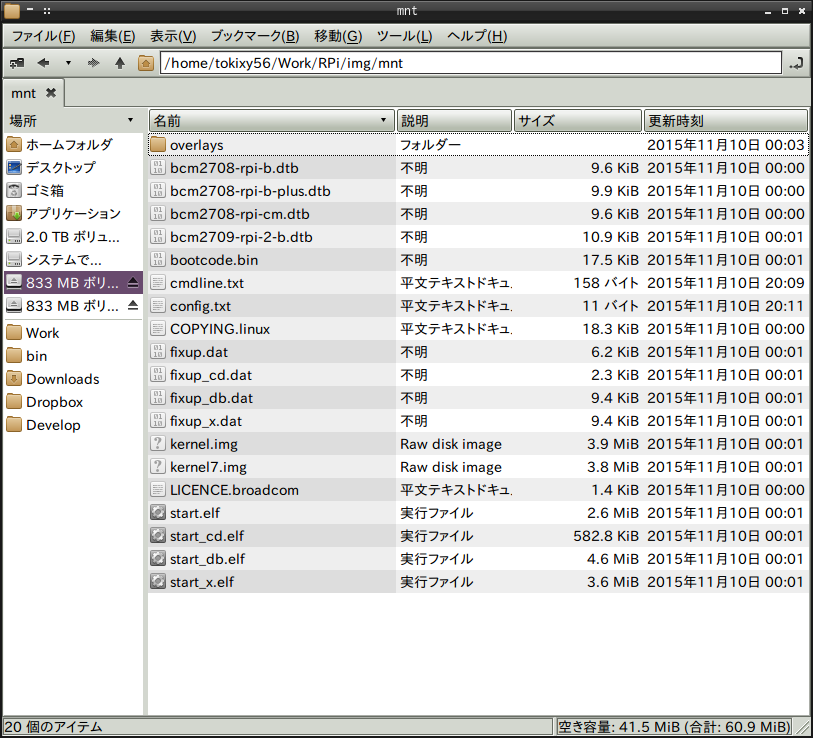The width and height of the screenshot is (813, 738).
Task: Select the システムで... volume in sidebar
Action: point(73,259)
